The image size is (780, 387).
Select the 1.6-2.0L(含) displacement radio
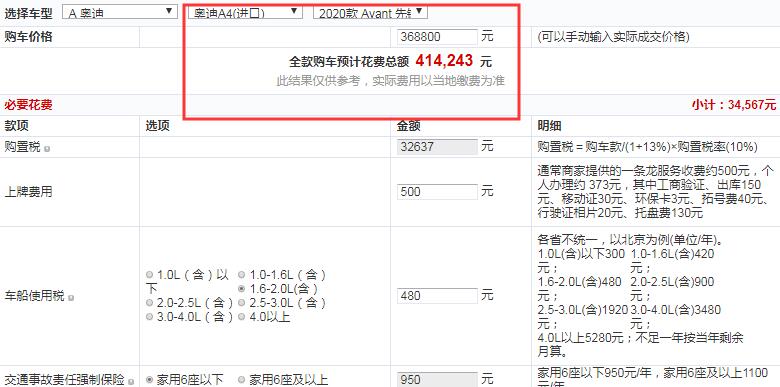click(241, 289)
